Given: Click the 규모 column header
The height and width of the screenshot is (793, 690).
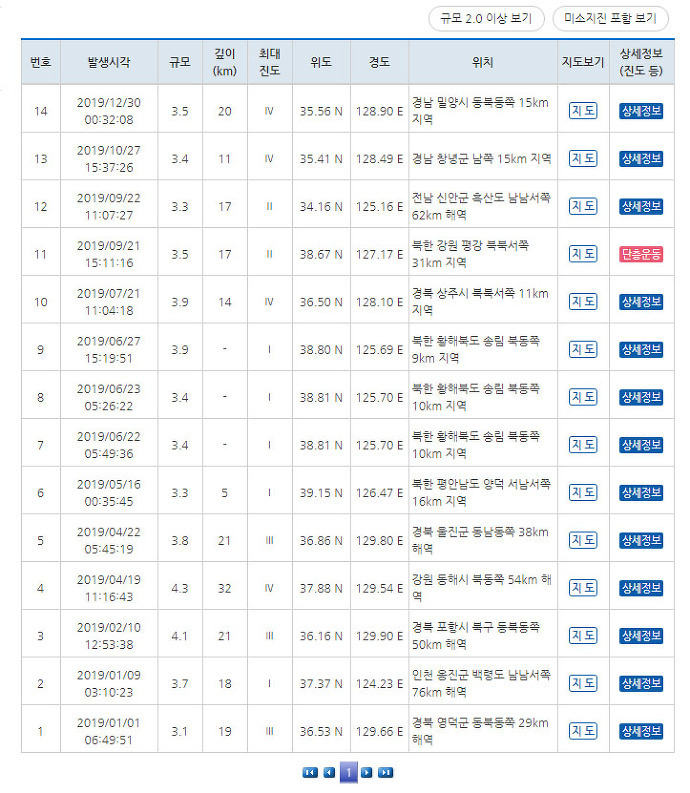Looking at the screenshot, I should point(180,62).
